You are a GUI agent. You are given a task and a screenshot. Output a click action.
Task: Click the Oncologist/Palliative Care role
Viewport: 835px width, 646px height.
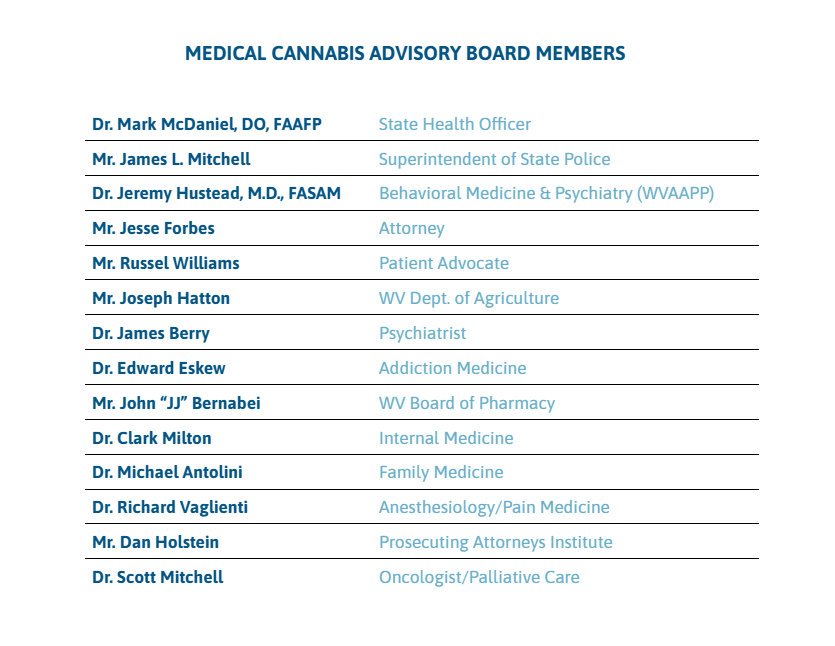pos(478,577)
